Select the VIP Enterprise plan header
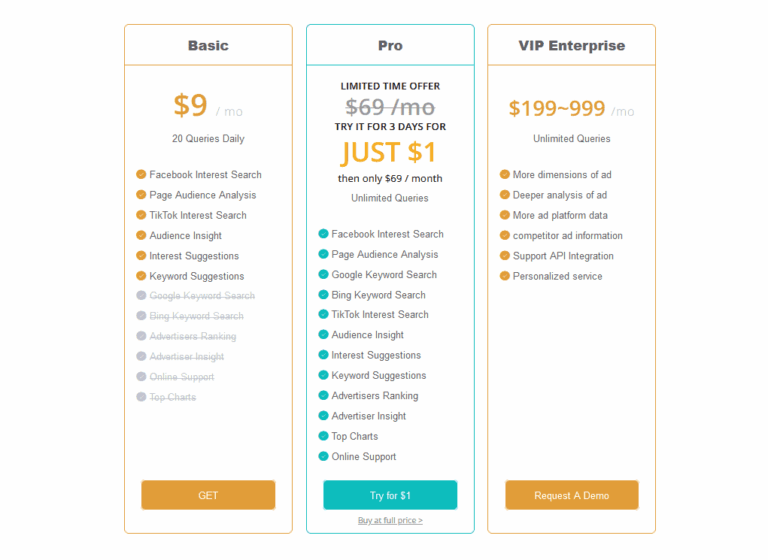768x560 pixels. [x=572, y=45]
